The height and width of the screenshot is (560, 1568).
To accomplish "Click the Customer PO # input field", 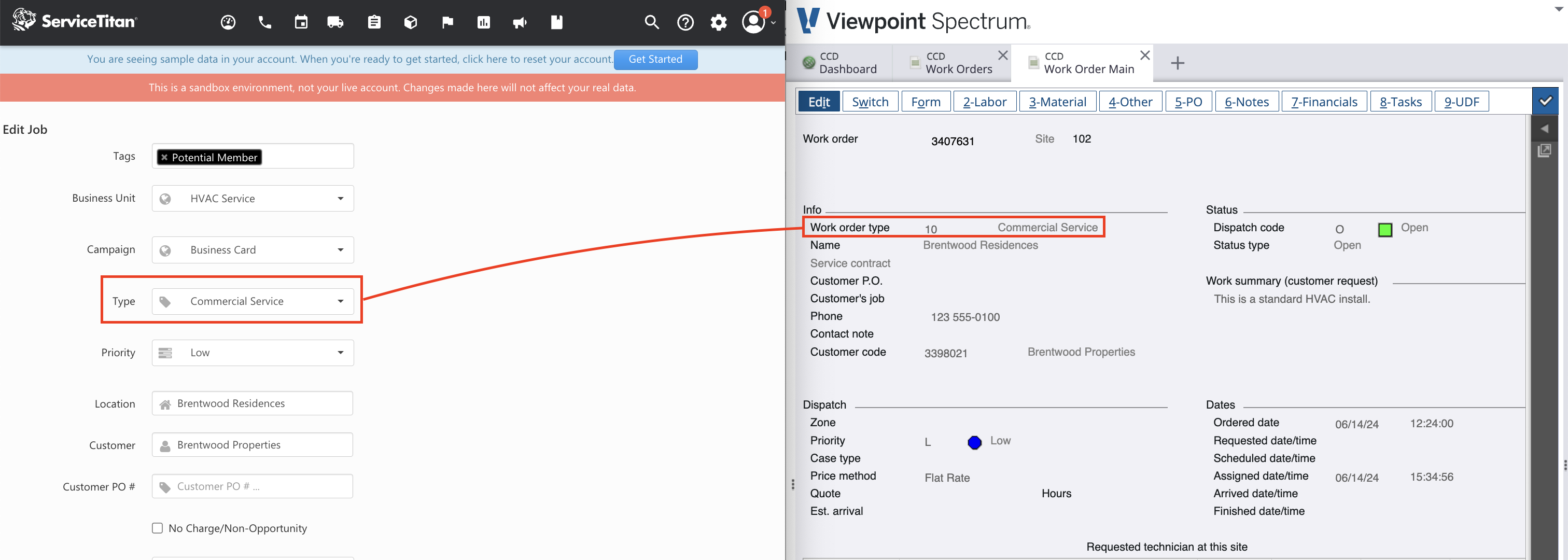I will (253, 486).
